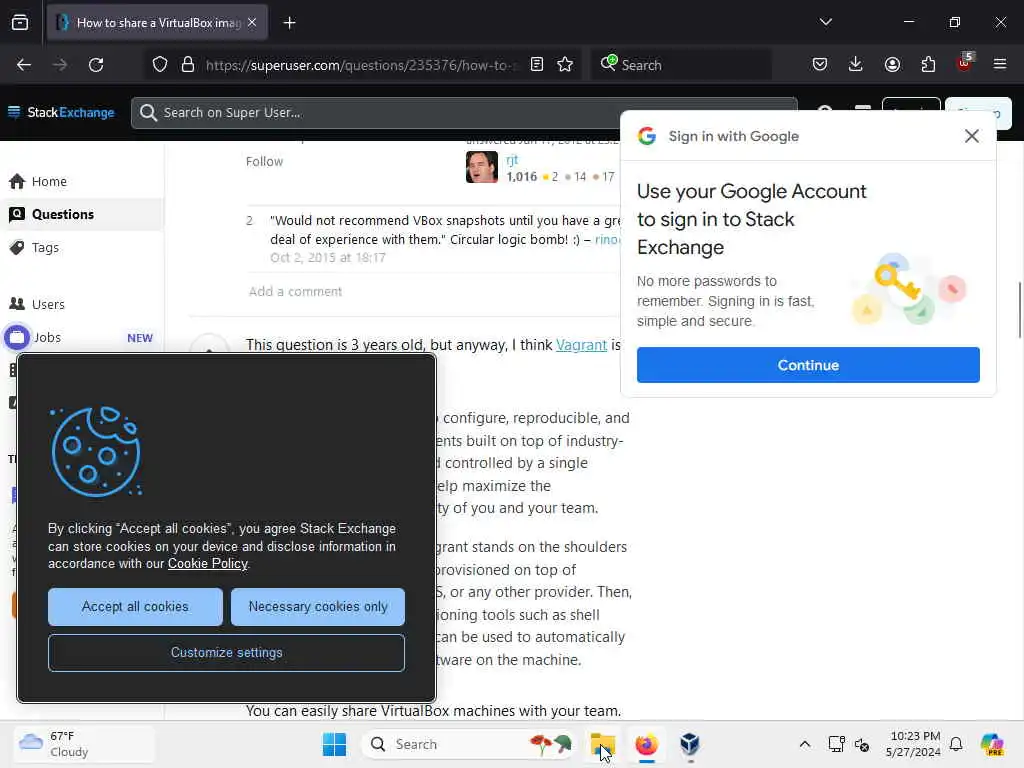This screenshot has height=768, width=1024.
Task: Open VirtualBox from taskbar
Action: (690, 744)
